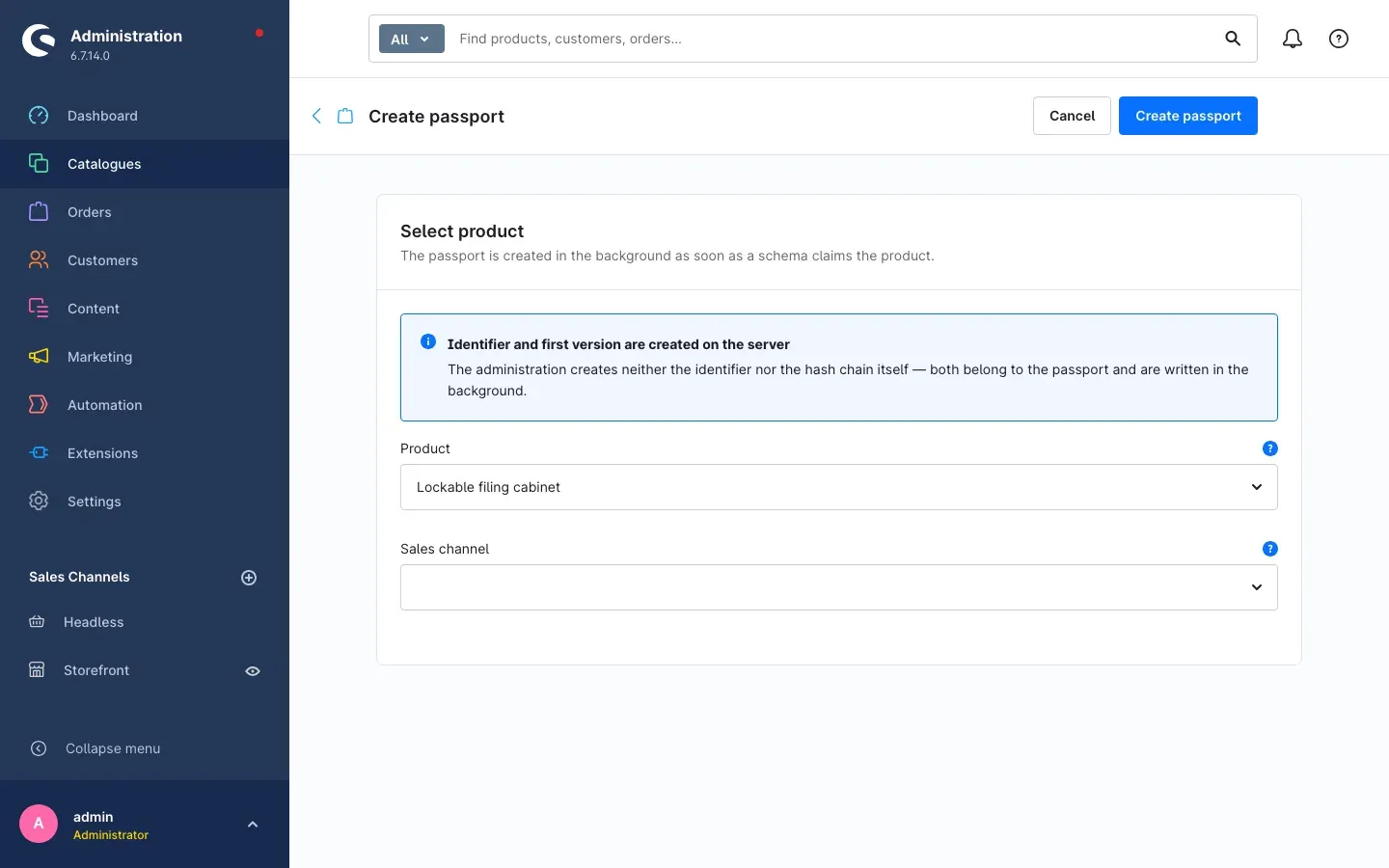
Task: Click the version number 6.7.14.0
Action: pyautogui.click(x=90, y=56)
